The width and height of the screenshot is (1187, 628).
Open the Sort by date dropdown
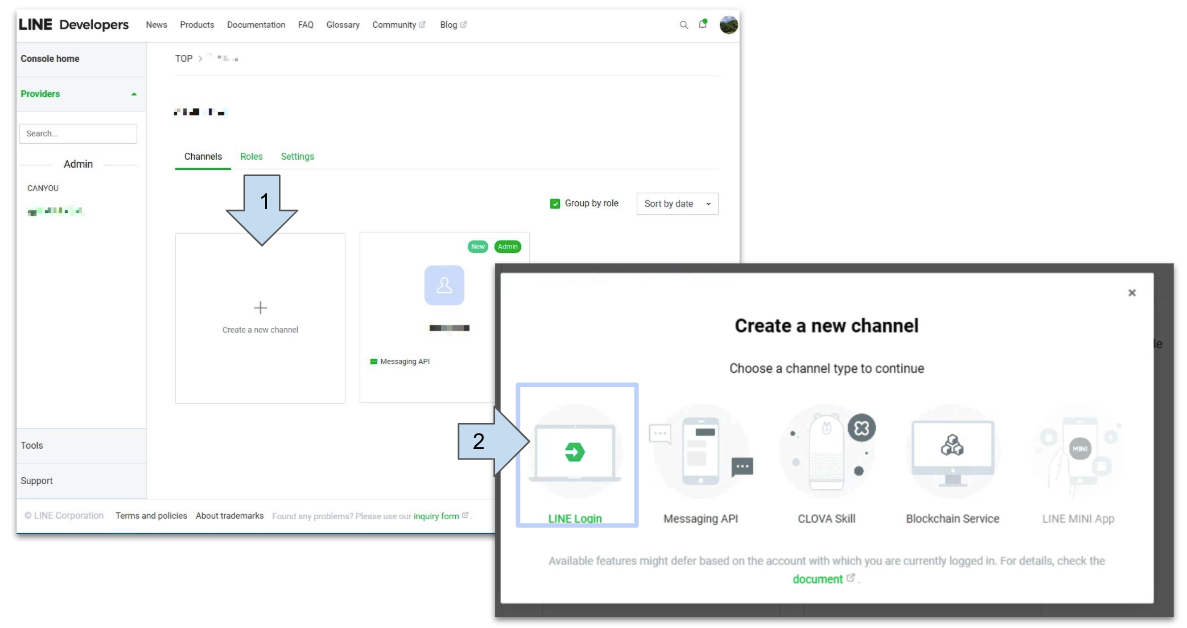(677, 204)
